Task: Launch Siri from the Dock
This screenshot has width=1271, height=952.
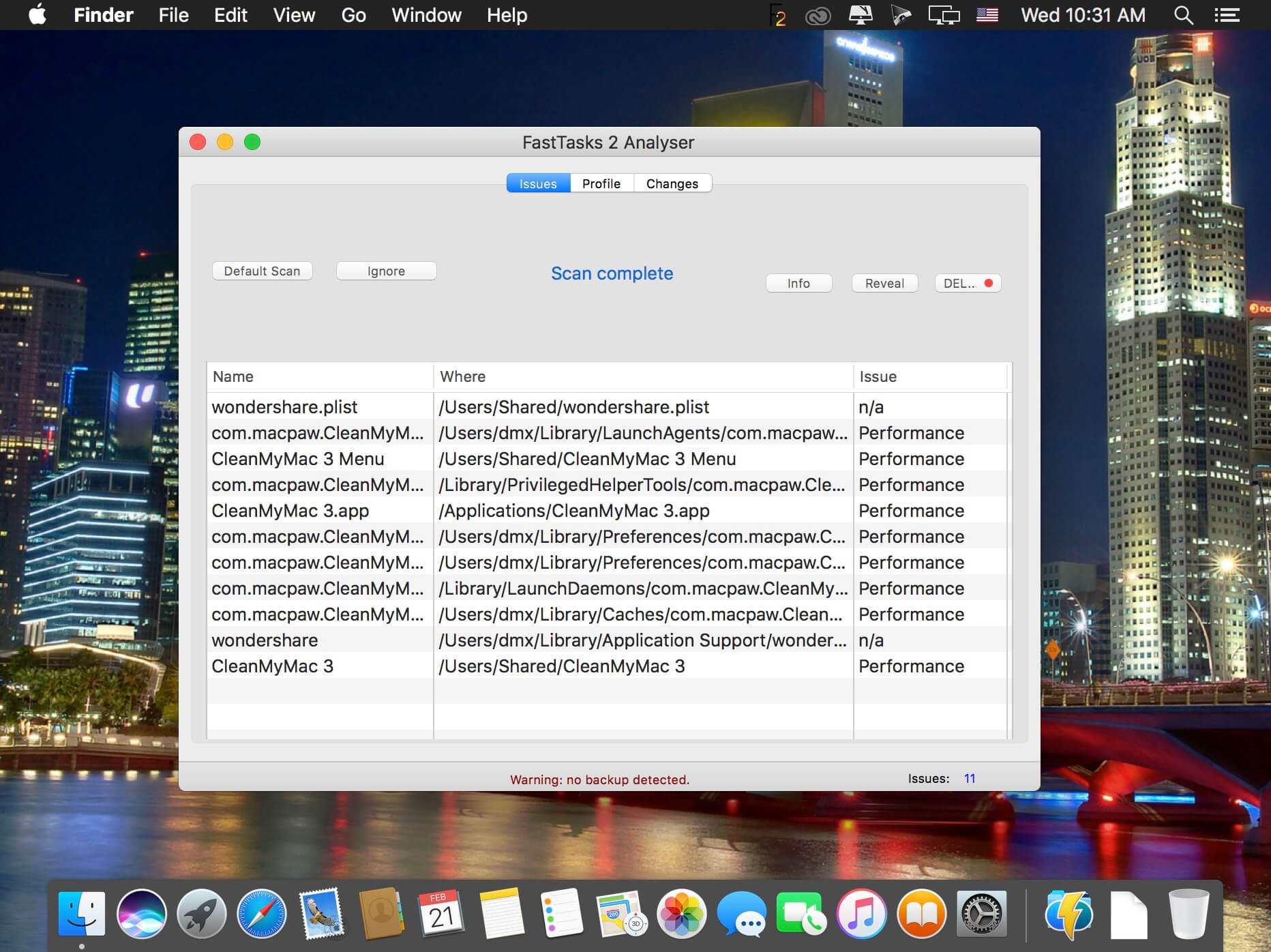Action: point(142,913)
